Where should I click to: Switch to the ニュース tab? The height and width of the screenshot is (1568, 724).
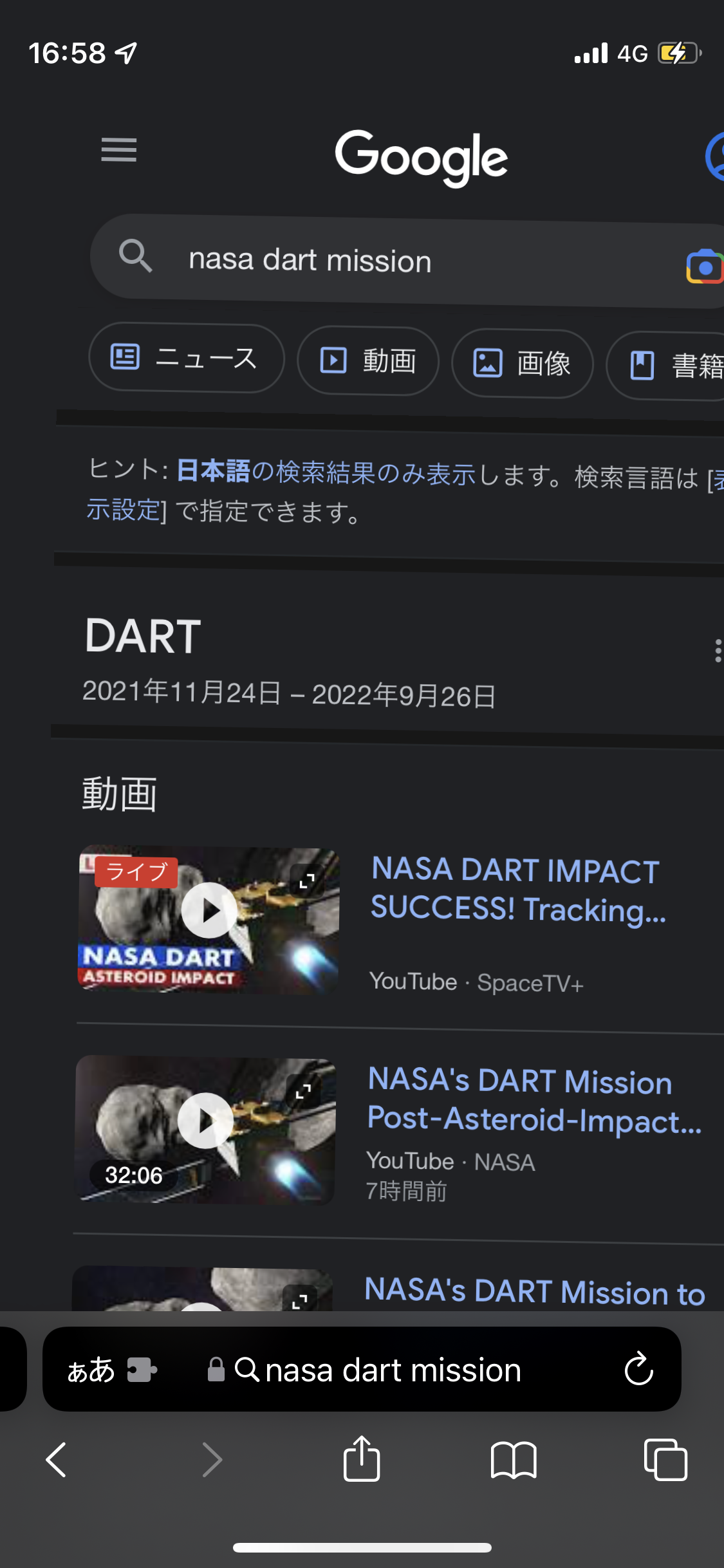pyautogui.click(x=187, y=359)
